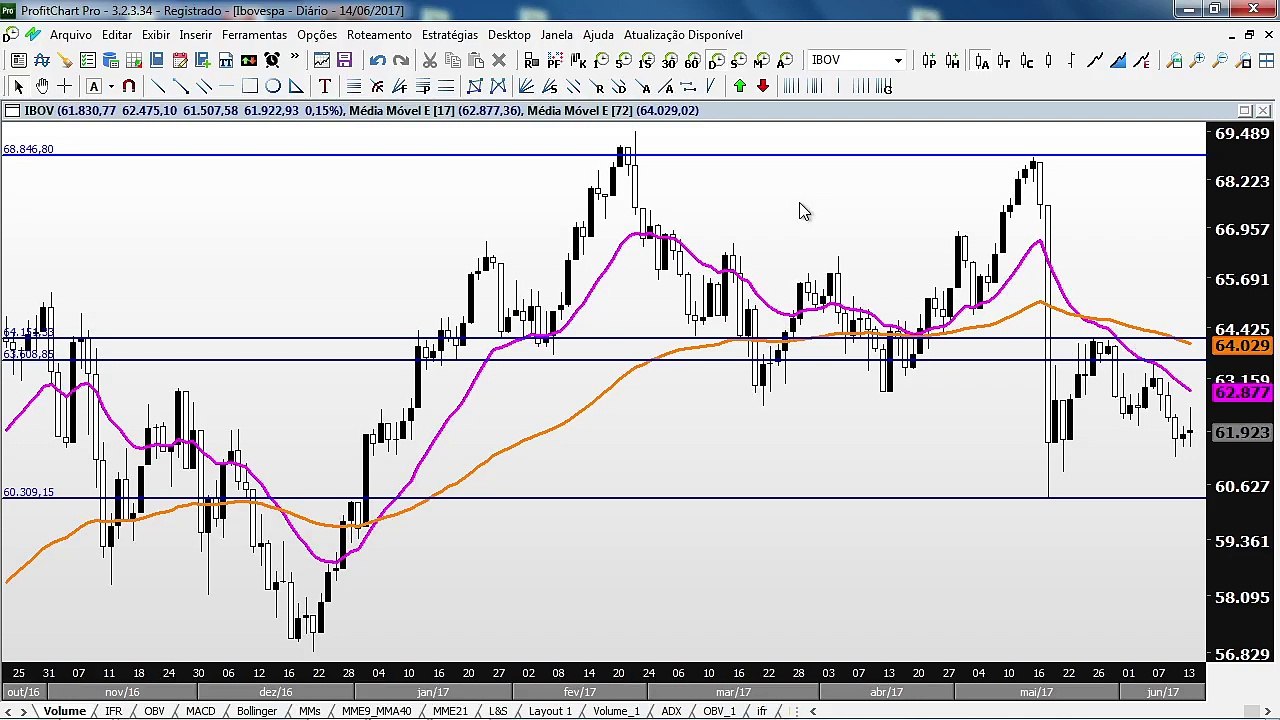Select the ellipse drawing tool

coord(273,86)
